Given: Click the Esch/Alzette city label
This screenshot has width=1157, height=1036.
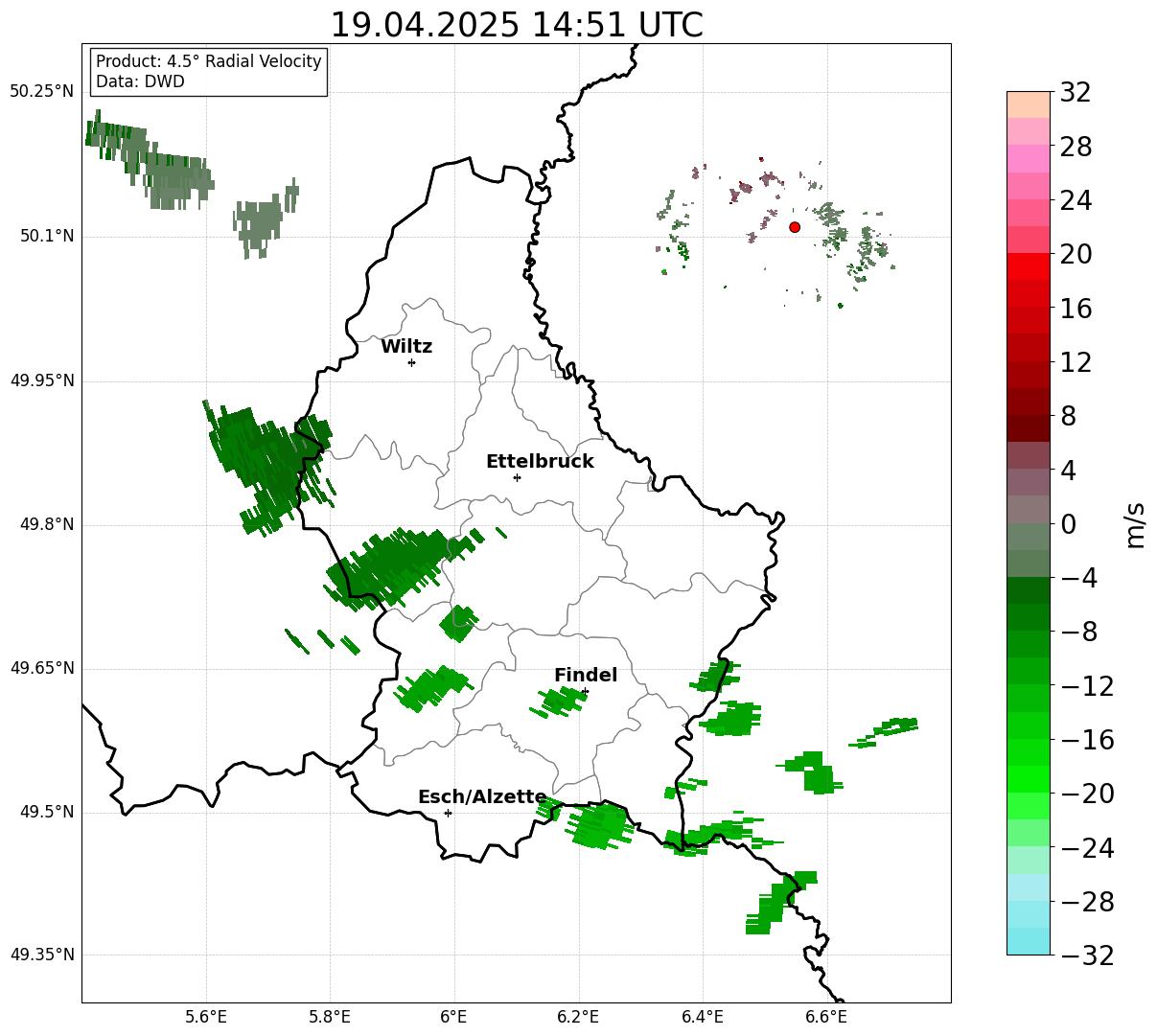Looking at the screenshot, I should [482, 797].
